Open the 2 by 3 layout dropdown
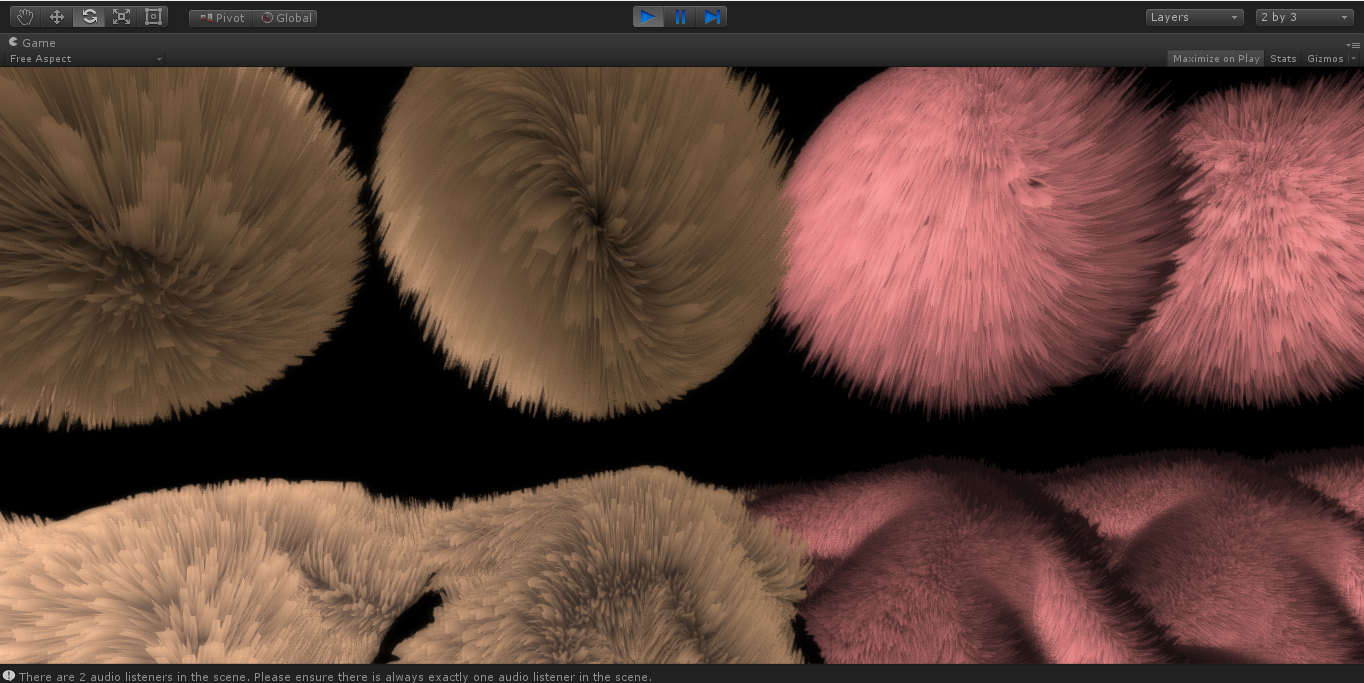 click(1303, 16)
